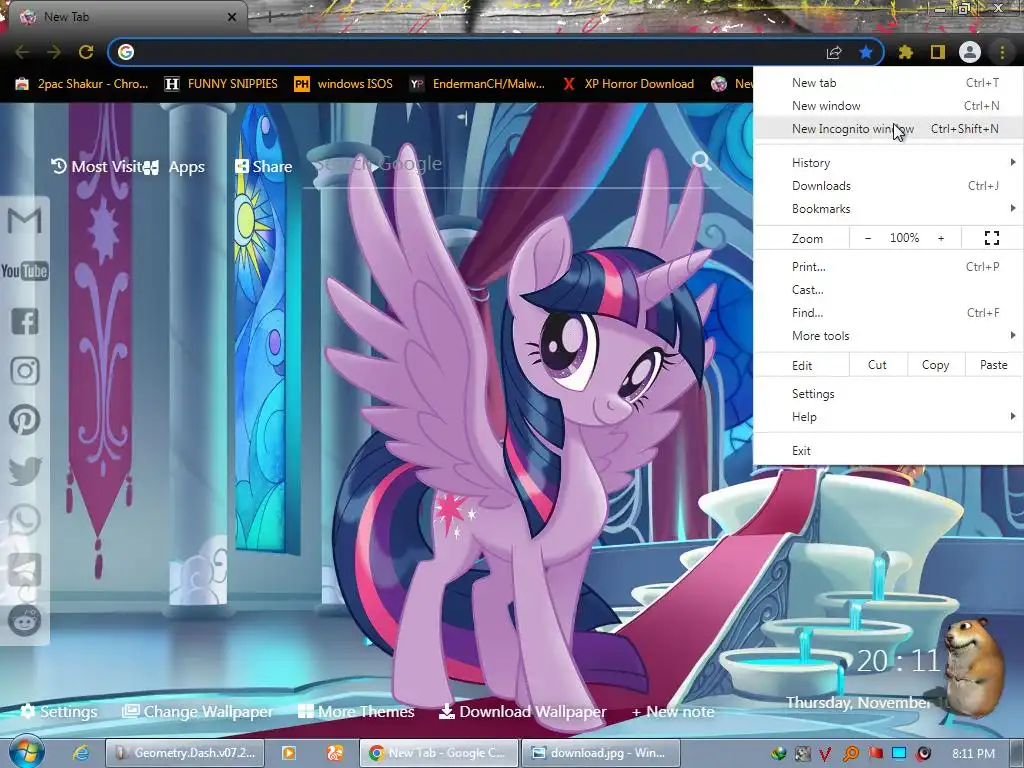Open the windows ISOS bookmark
Image resolution: width=1024 pixels, height=768 pixels.
point(344,84)
